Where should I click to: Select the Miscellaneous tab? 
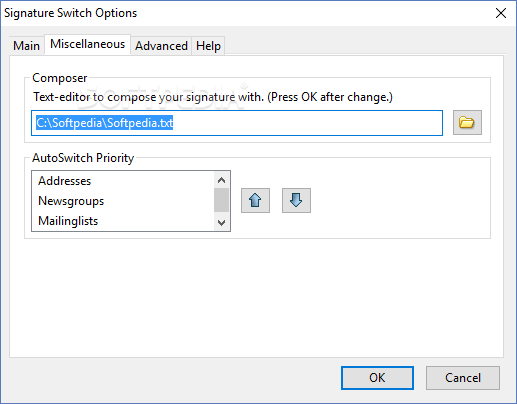coord(87,44)
